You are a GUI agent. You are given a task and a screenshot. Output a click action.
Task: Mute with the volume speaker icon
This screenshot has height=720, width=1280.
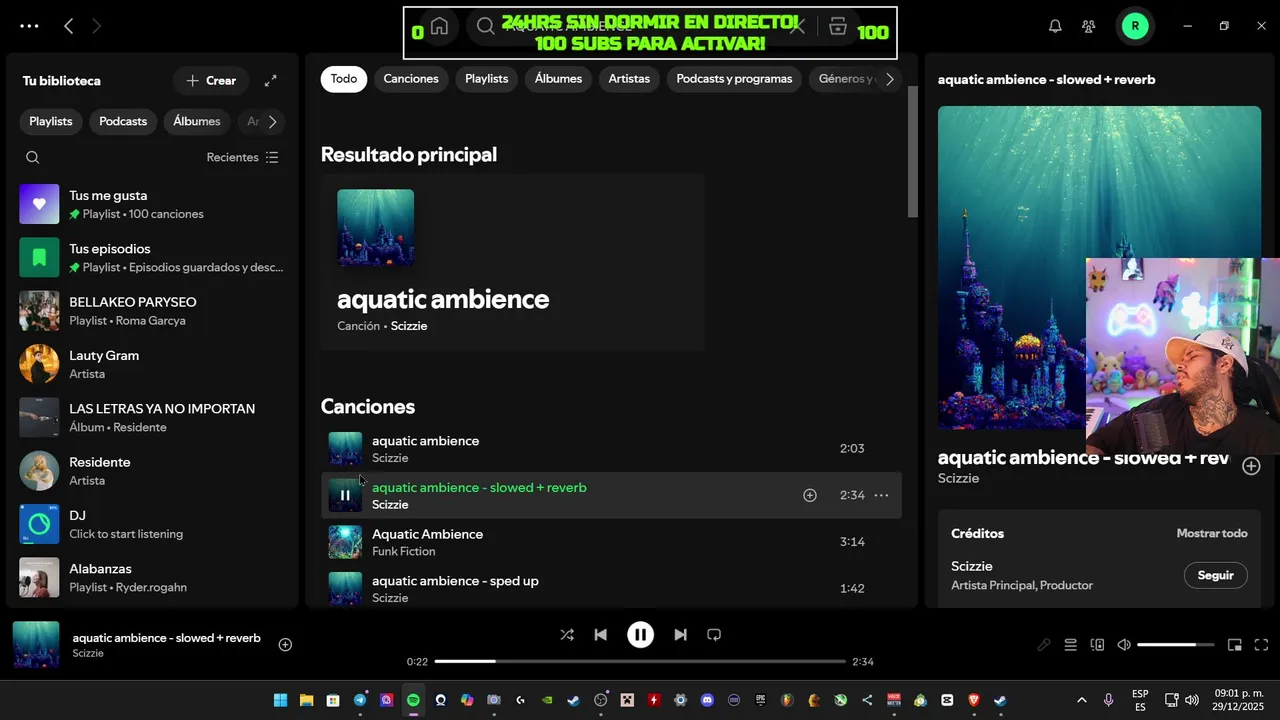point(1124,645)
